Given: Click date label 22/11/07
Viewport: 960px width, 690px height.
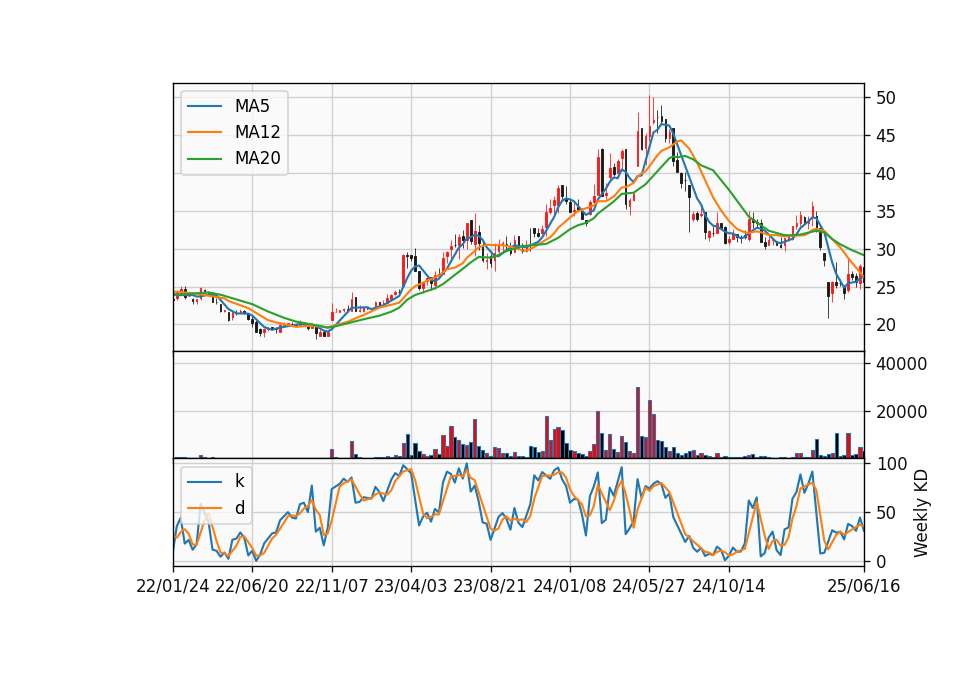Looking at the screenshot, I should tap(332, 586).
